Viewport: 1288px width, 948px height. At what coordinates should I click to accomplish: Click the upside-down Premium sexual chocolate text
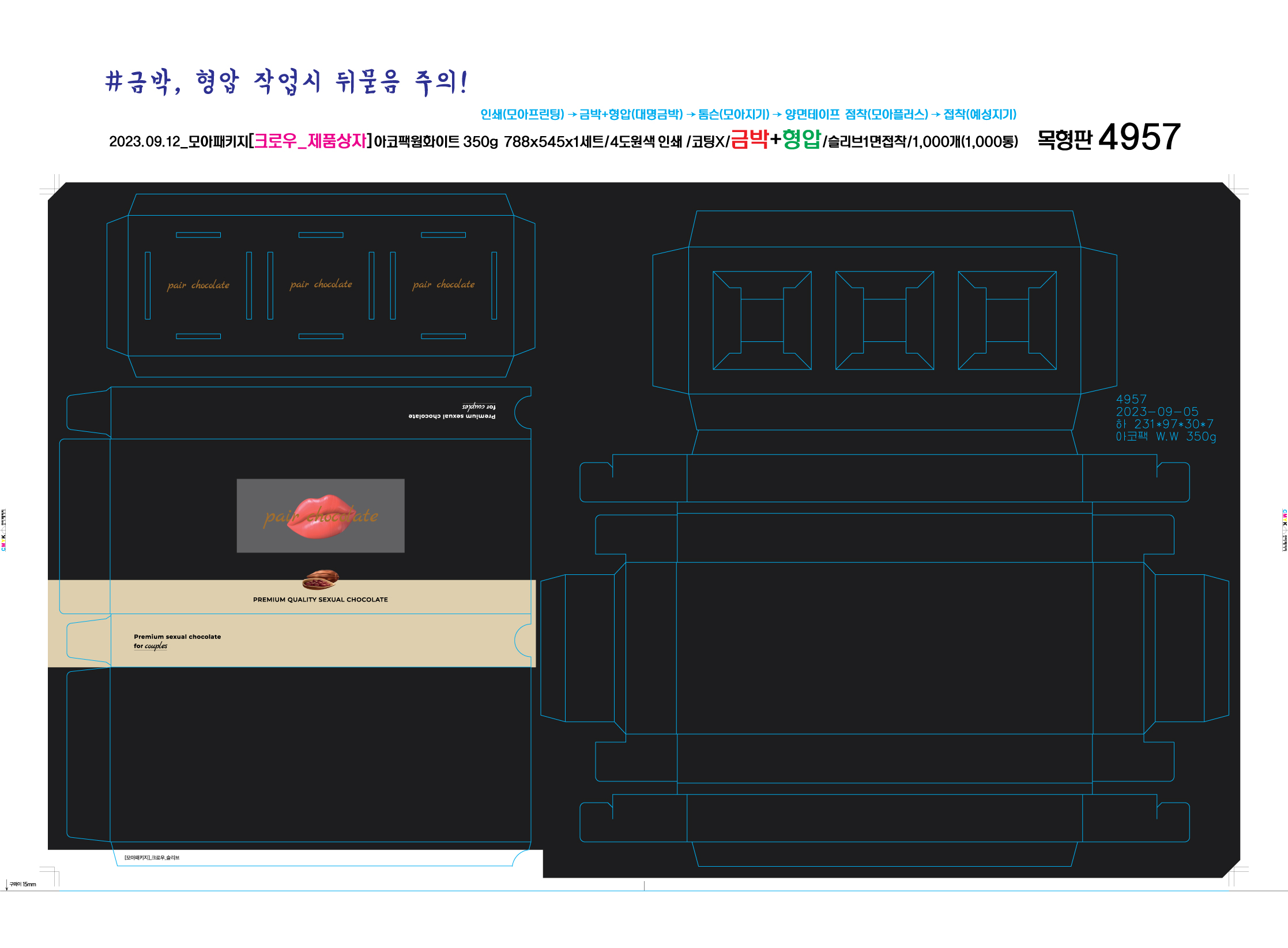coord(451,416)
